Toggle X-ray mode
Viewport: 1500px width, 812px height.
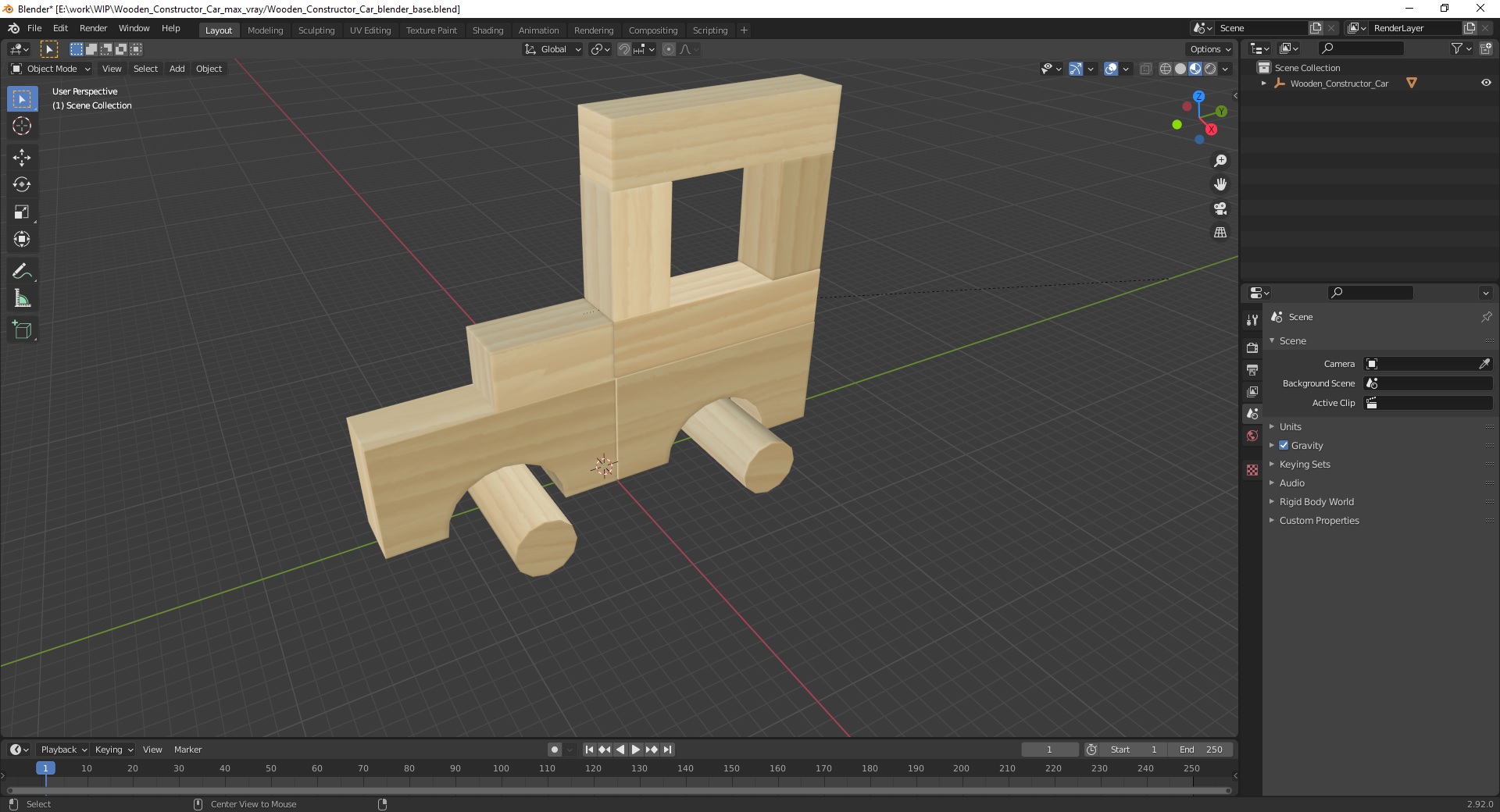[1145, 69]
